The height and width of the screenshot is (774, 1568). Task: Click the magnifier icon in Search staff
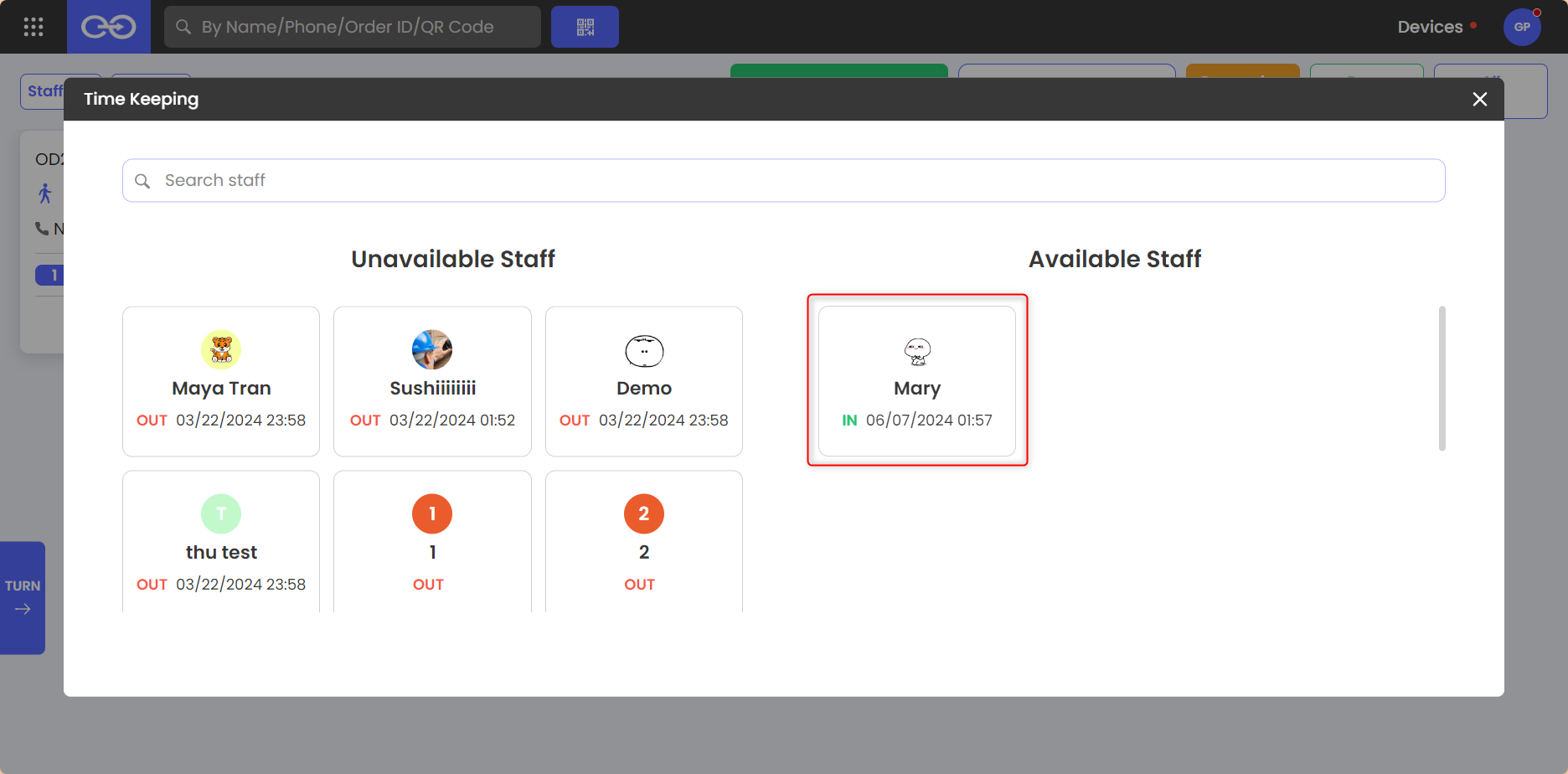pyautogui.click(x=143, y=181)
